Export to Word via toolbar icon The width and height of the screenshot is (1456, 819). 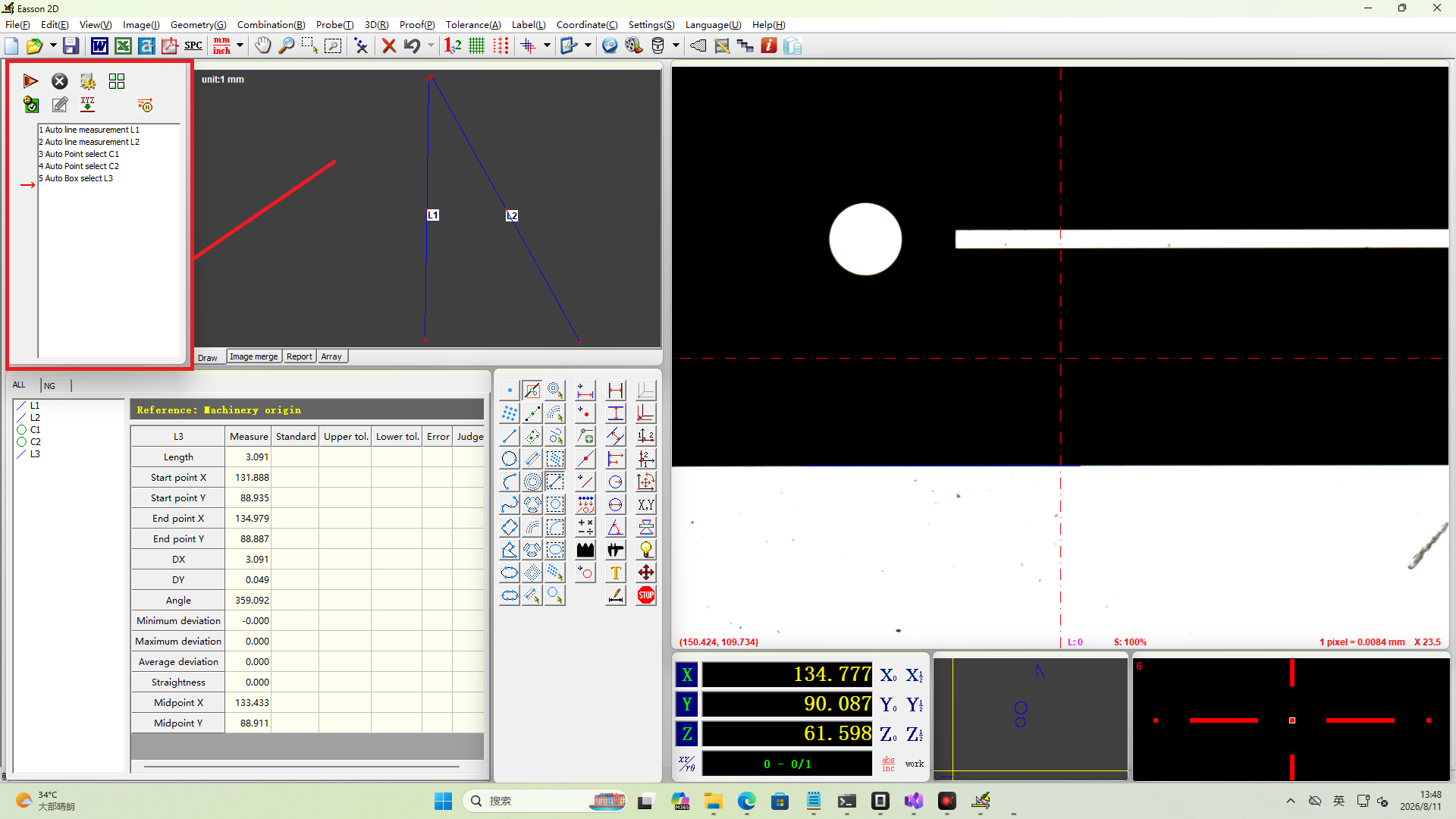[99, 46]
